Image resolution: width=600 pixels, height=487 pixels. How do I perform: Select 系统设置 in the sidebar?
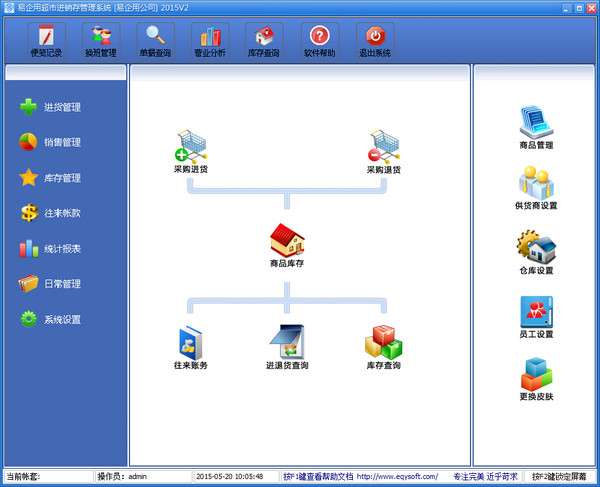coord(50,319)
